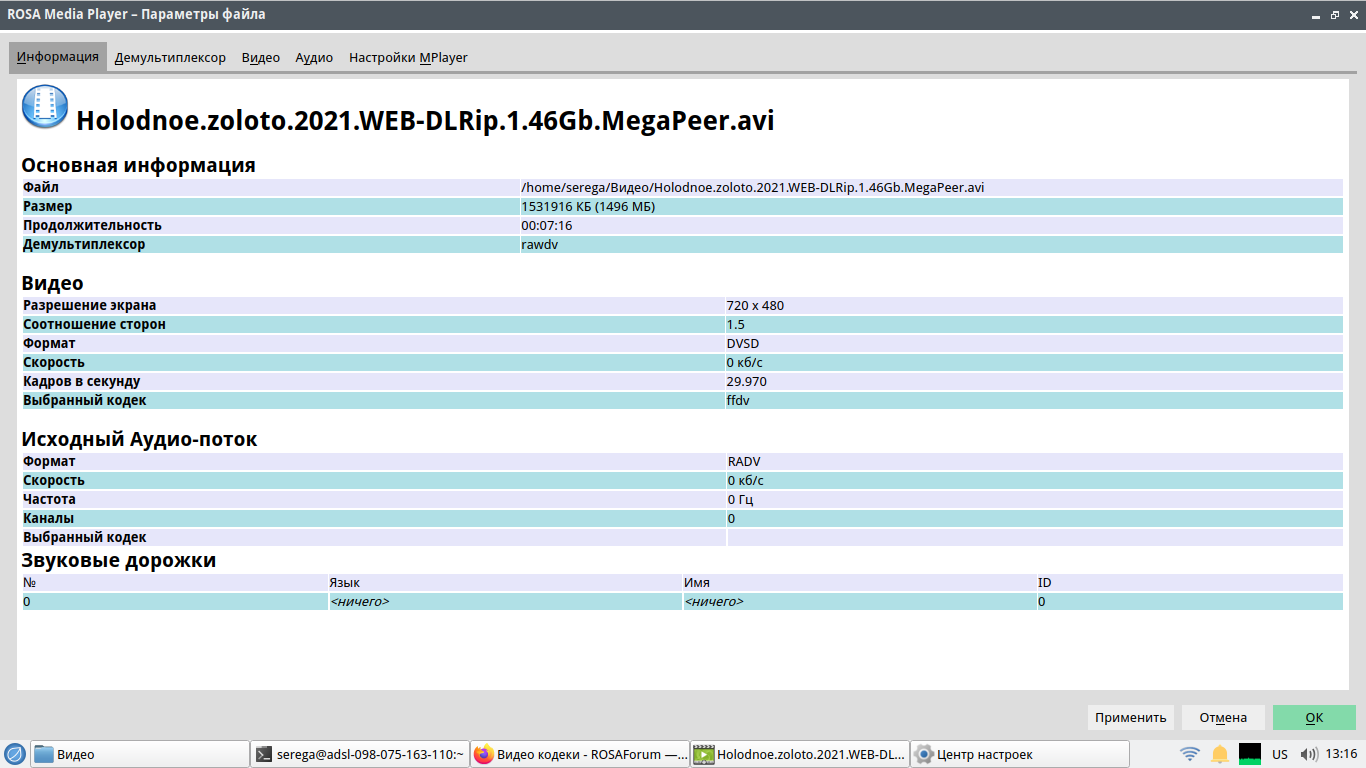
Task: Switch to Firefox ROSAForum taskbar window
Action: pos(579,754)
